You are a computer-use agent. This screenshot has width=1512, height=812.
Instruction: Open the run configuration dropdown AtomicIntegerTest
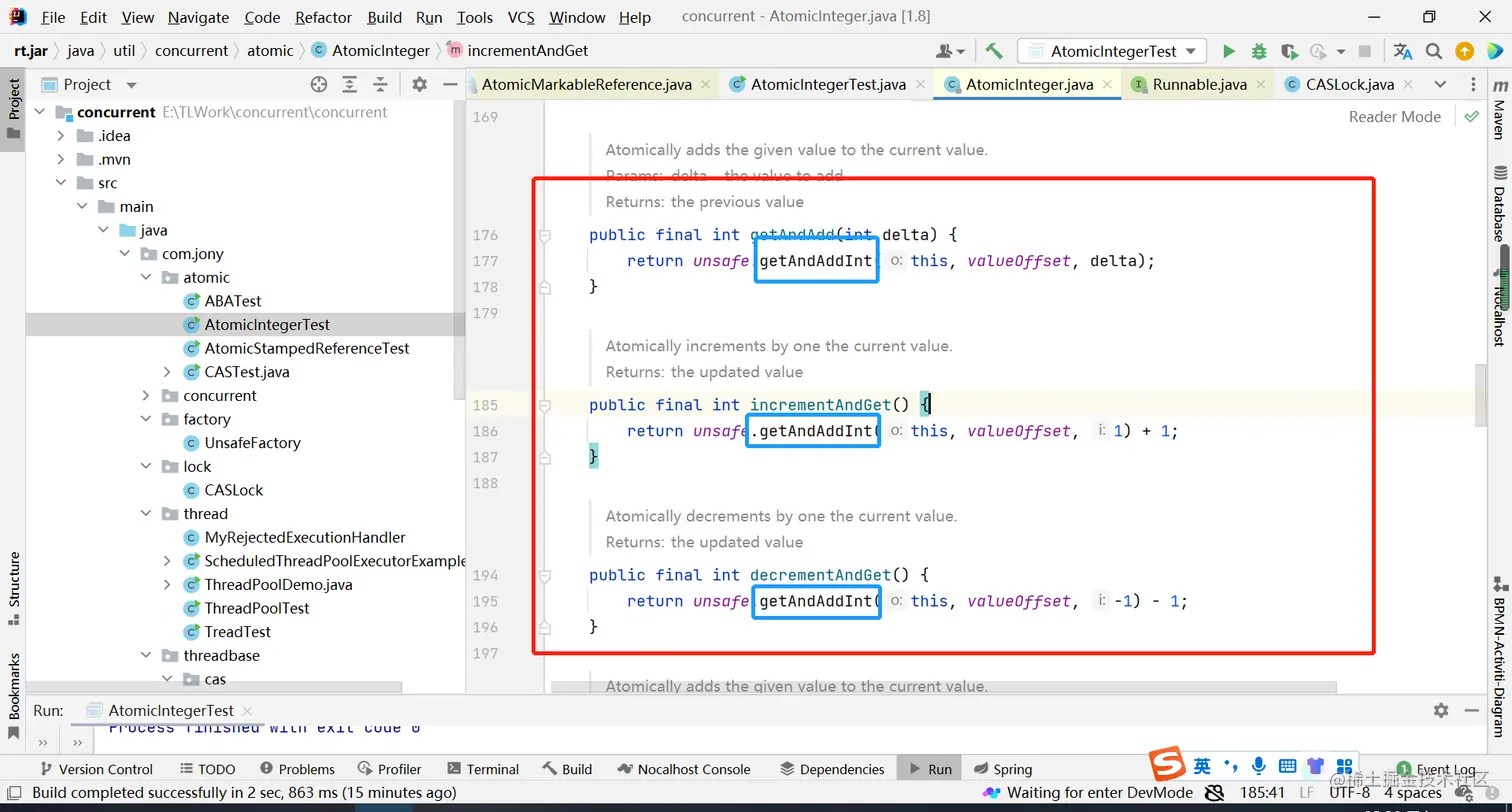tap(1112, 51)
